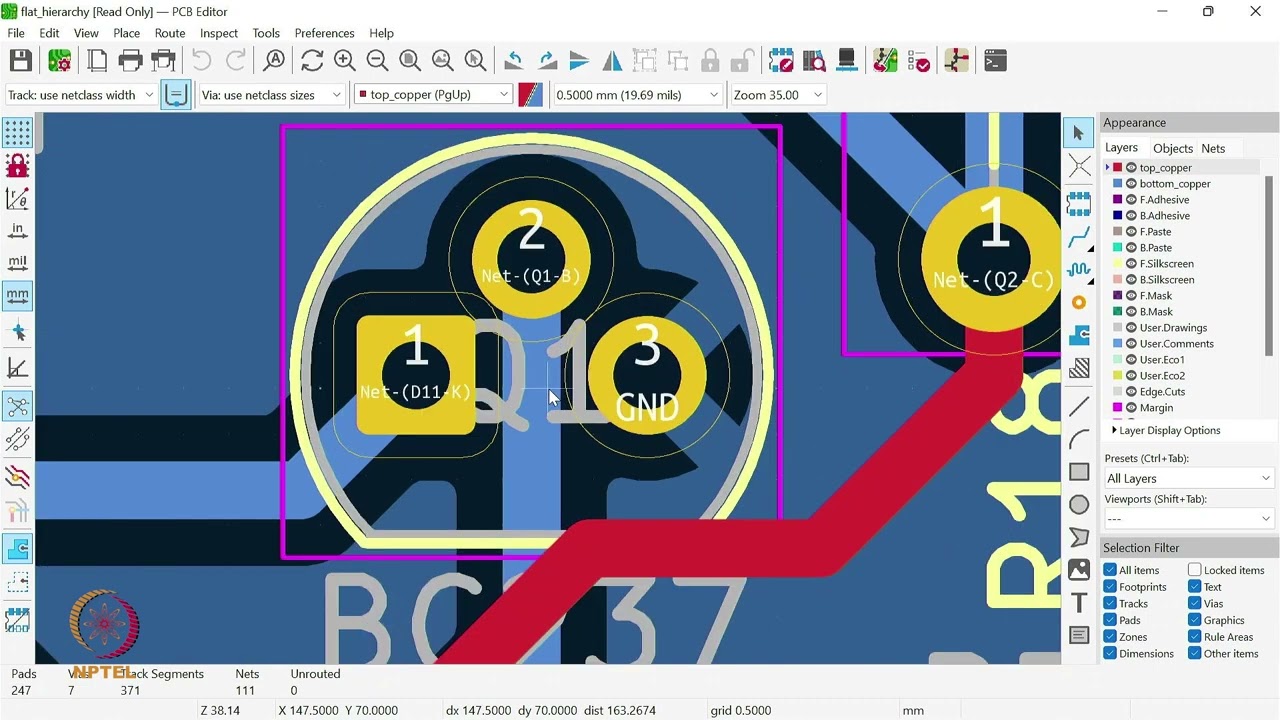The image size is (1280, 720).
Task: Select the Draw line tool
Action: 1079,406
